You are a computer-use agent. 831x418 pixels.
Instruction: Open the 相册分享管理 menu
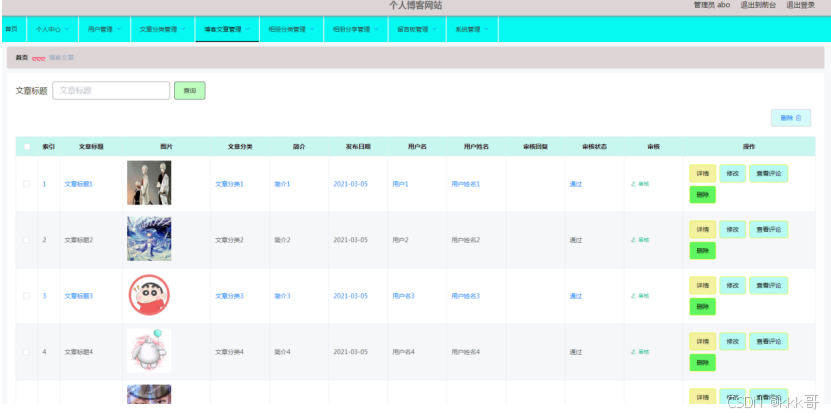tap(356, 29)
